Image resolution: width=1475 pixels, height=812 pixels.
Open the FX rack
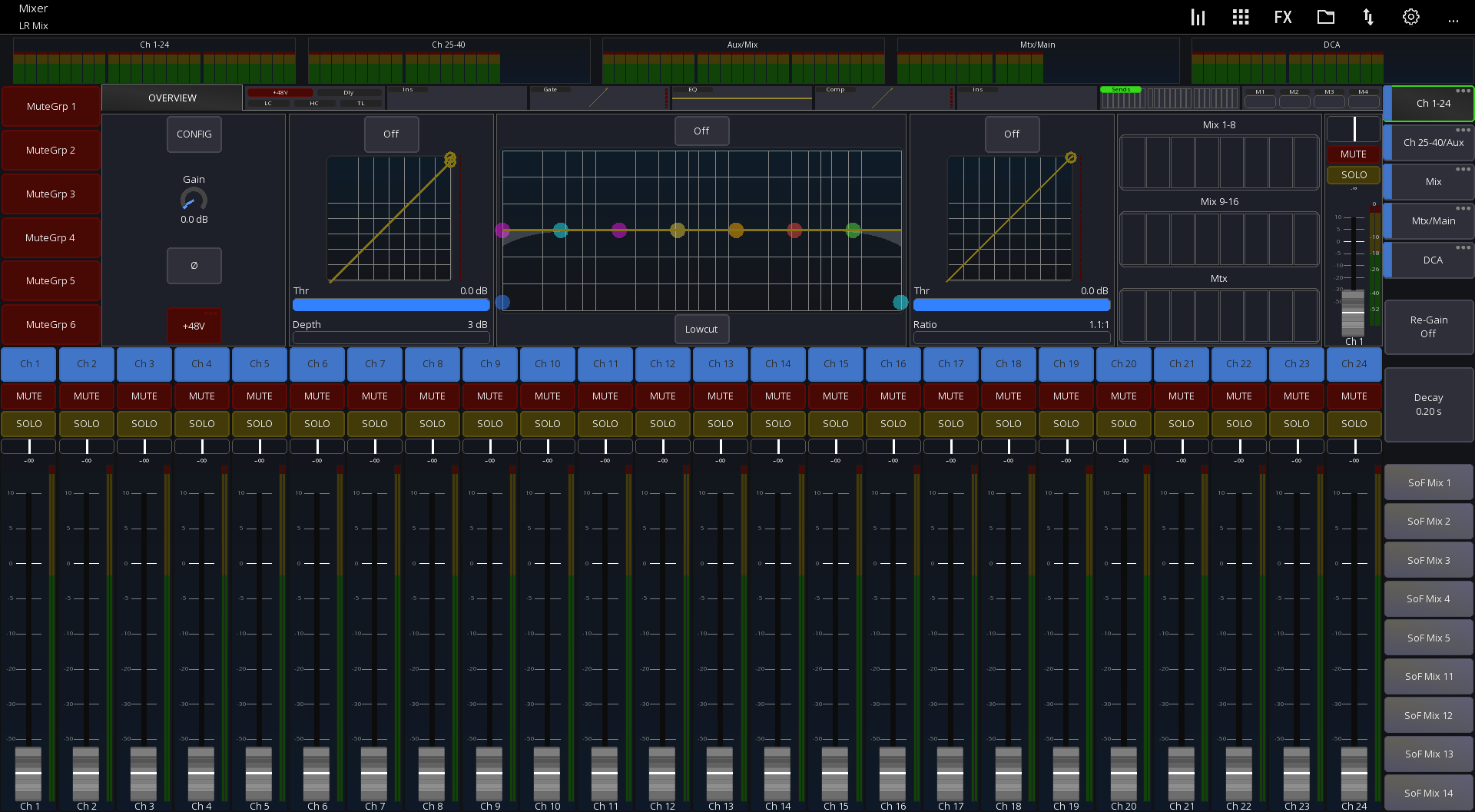point(1282,16)
